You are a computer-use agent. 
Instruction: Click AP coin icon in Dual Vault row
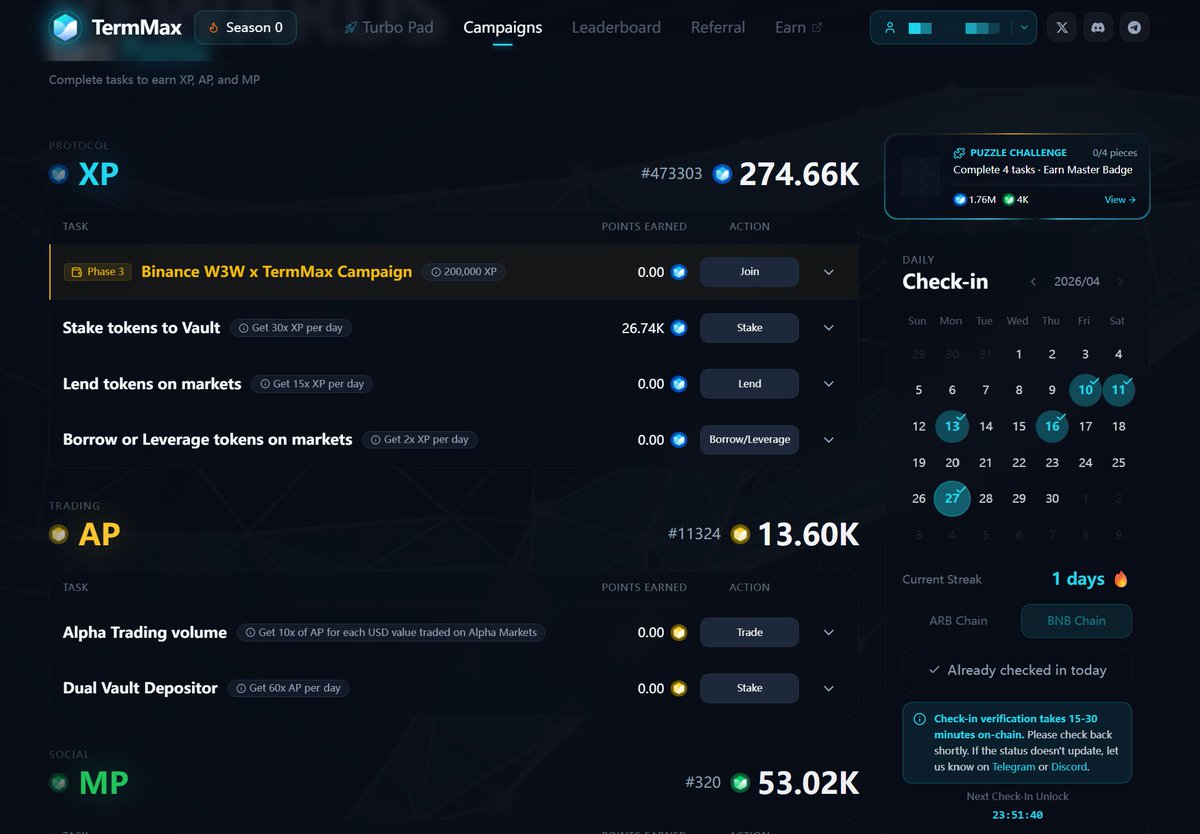click(679, 688)
